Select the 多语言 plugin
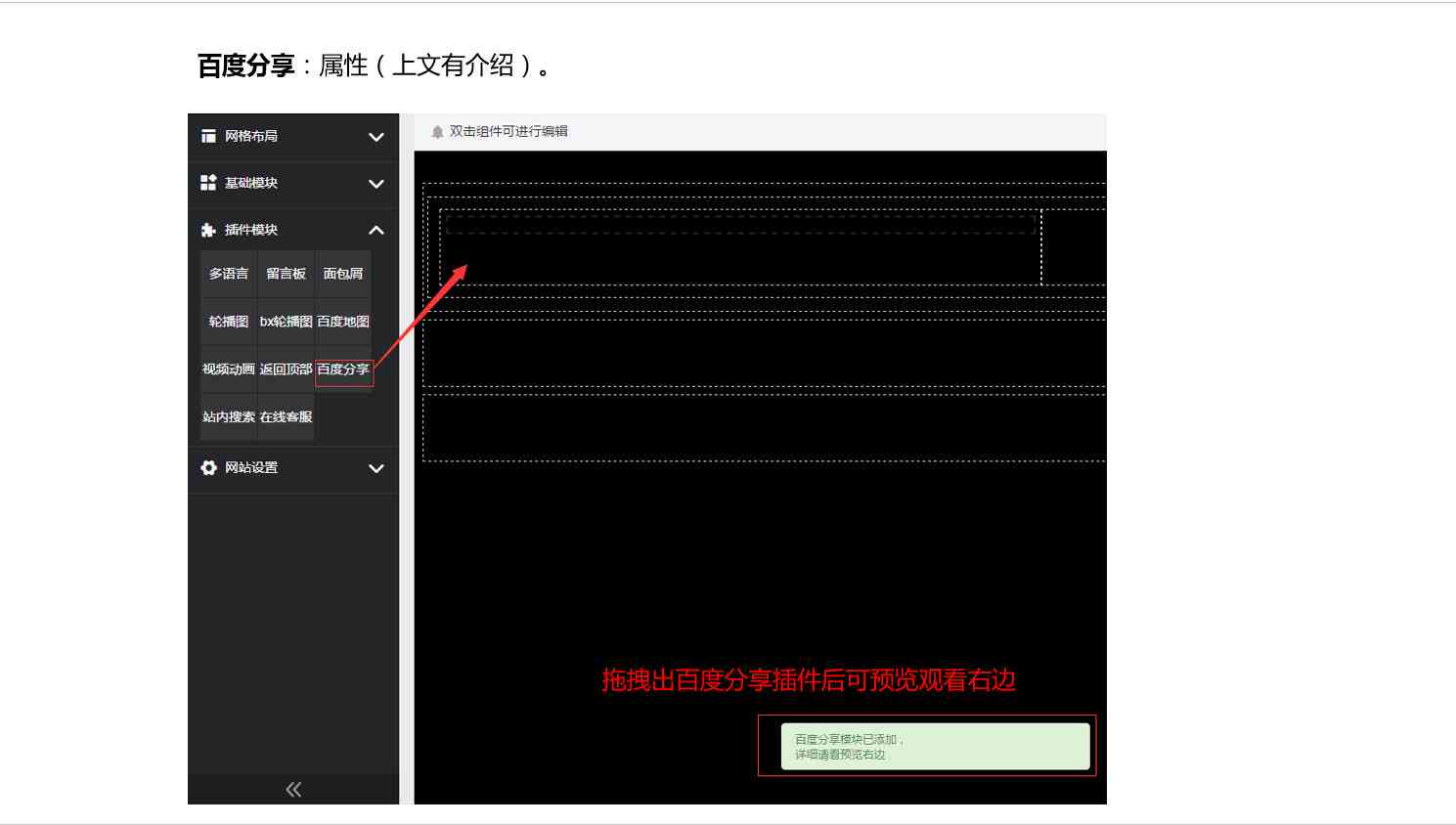The height and width of the screenshot is (825, 1456). click(229, 274)
